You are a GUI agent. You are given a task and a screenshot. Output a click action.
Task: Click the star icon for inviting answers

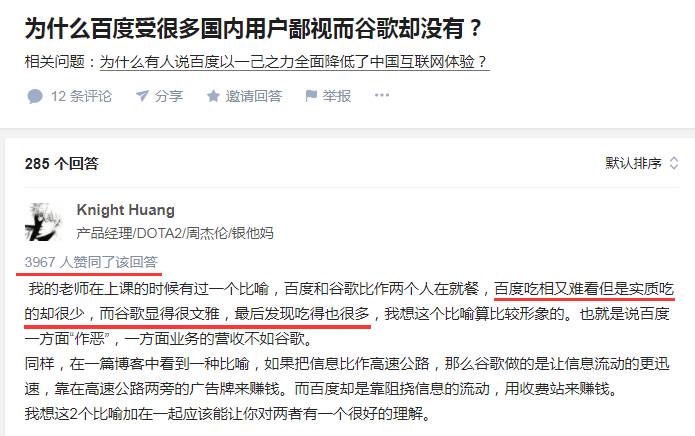pos(213,96)
